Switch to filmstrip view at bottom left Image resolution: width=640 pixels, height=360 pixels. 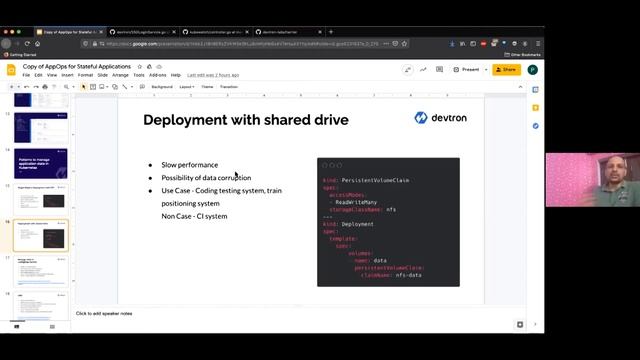coord(17,327)
